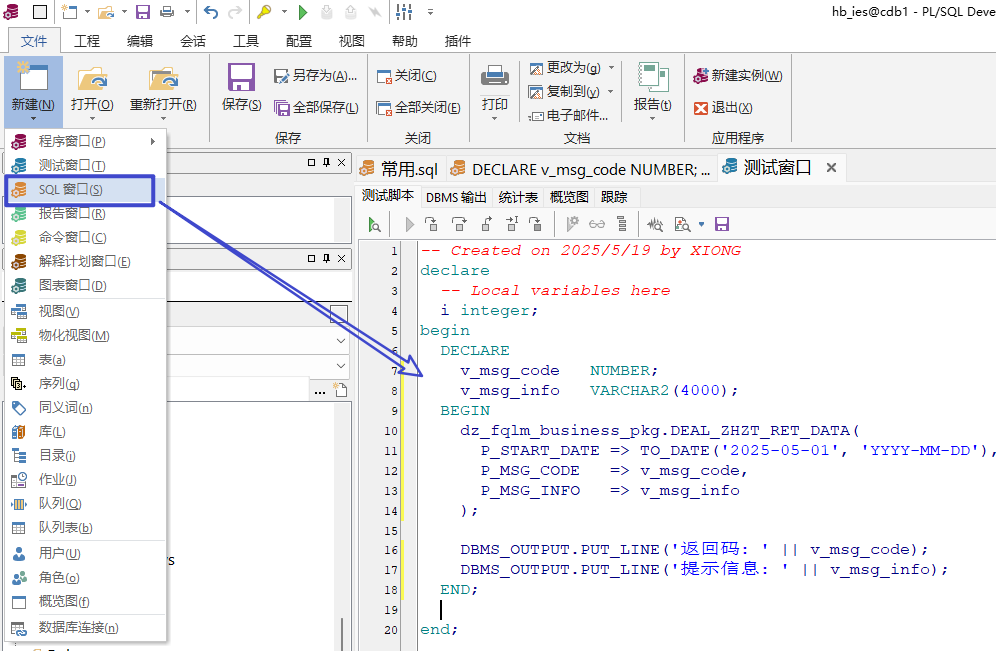Expand the 更改为 dropdown arrow

click(x=611, y=67)
